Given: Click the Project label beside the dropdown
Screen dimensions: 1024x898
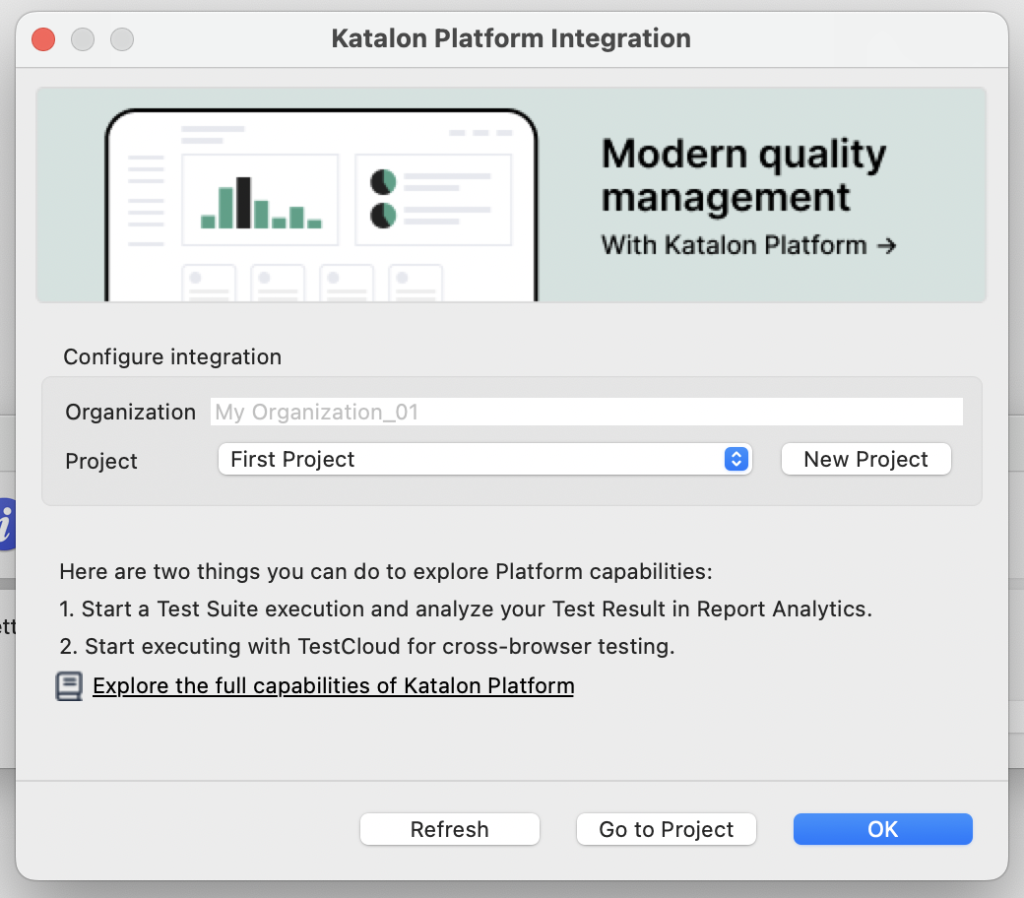Looking at the screenshot, I should click(101, 461).
